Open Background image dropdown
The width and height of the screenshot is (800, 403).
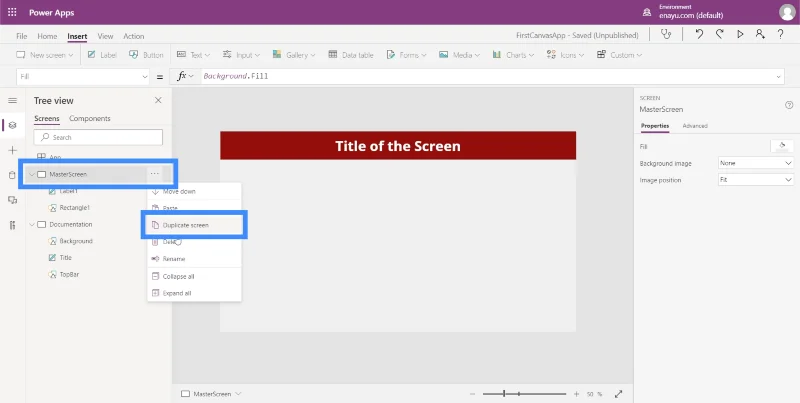coord(756,163)
